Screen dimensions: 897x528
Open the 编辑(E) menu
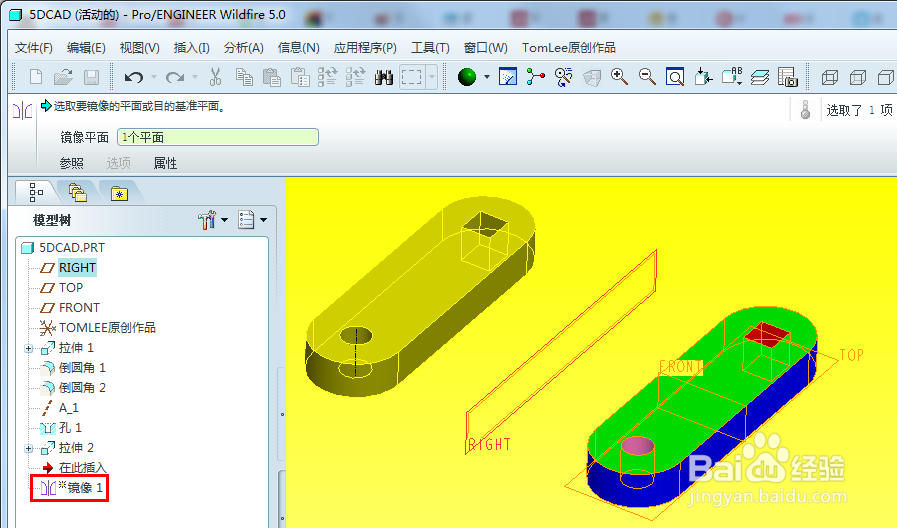86,47
